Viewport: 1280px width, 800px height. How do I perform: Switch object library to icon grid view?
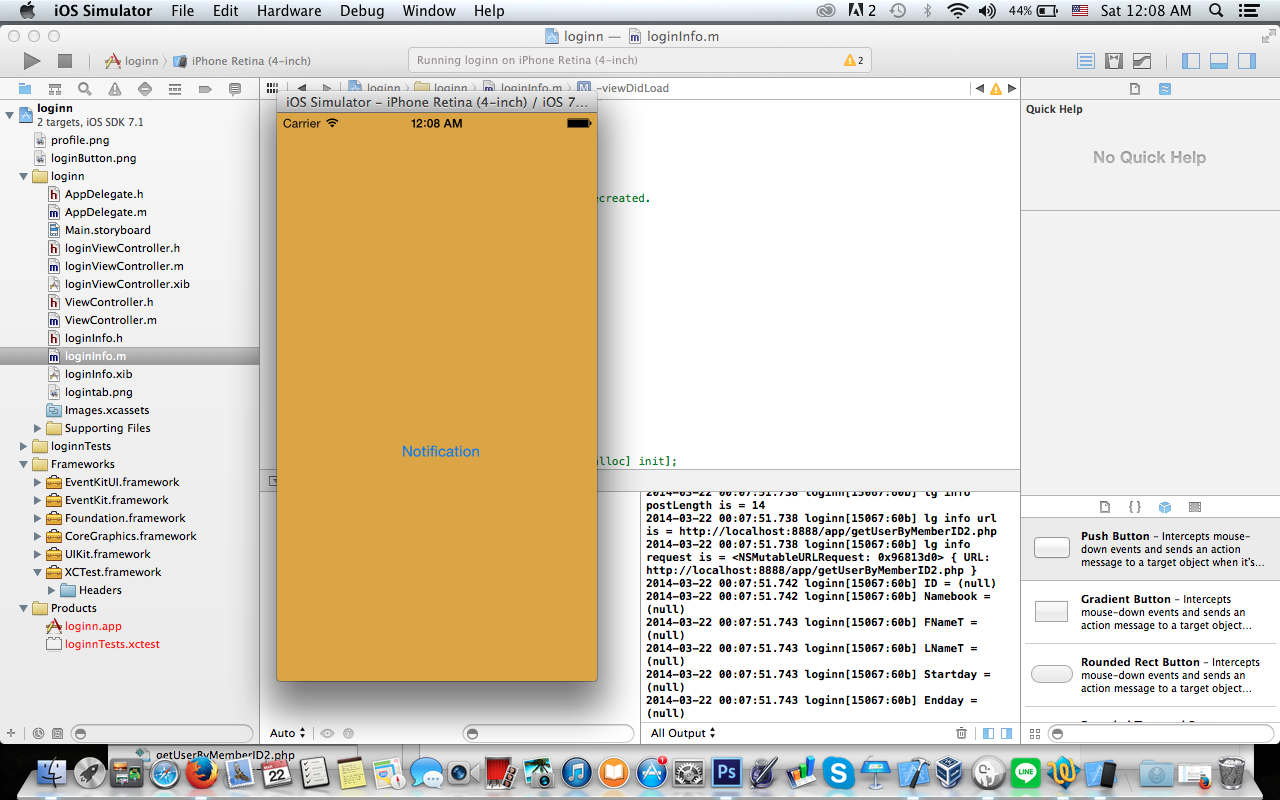pyautogui.click(x=1035, y=733)
